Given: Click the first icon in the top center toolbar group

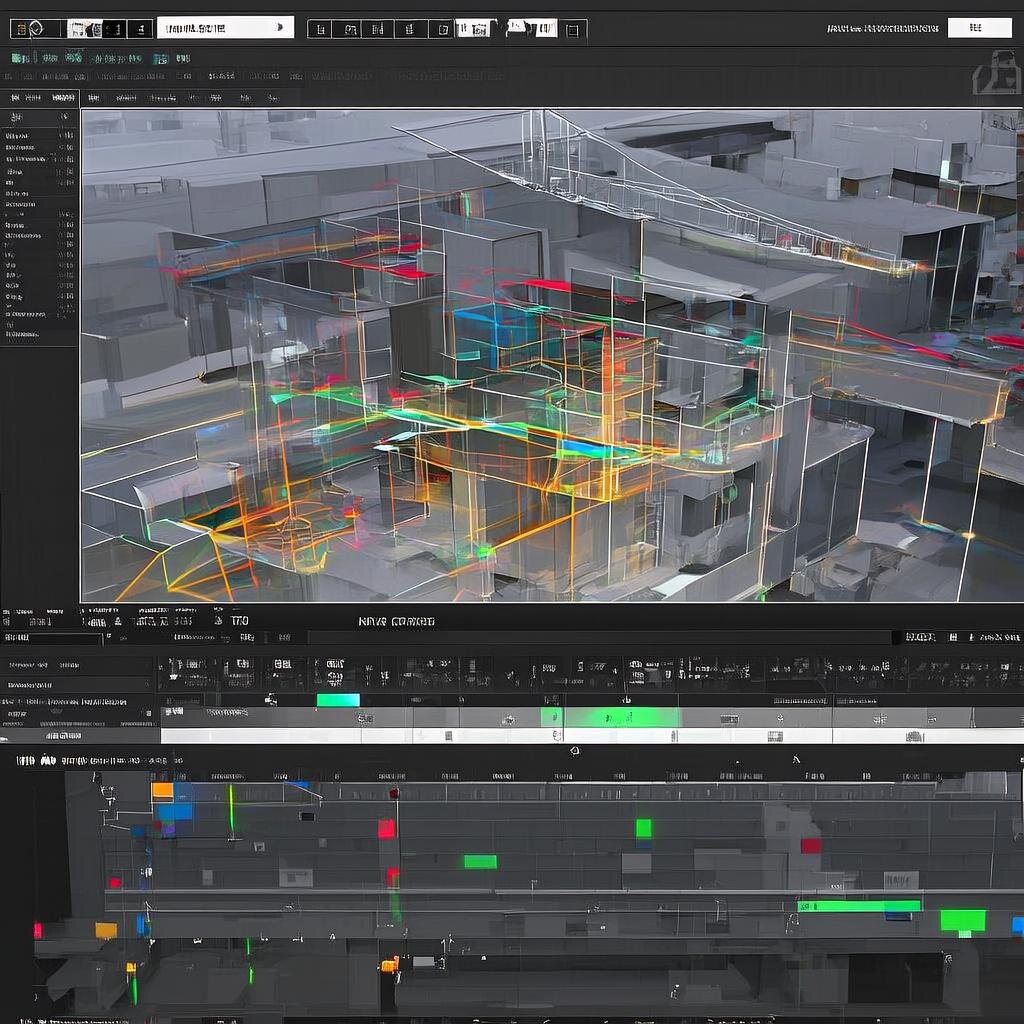Looking at the screenshot, I should coord(321,29).
